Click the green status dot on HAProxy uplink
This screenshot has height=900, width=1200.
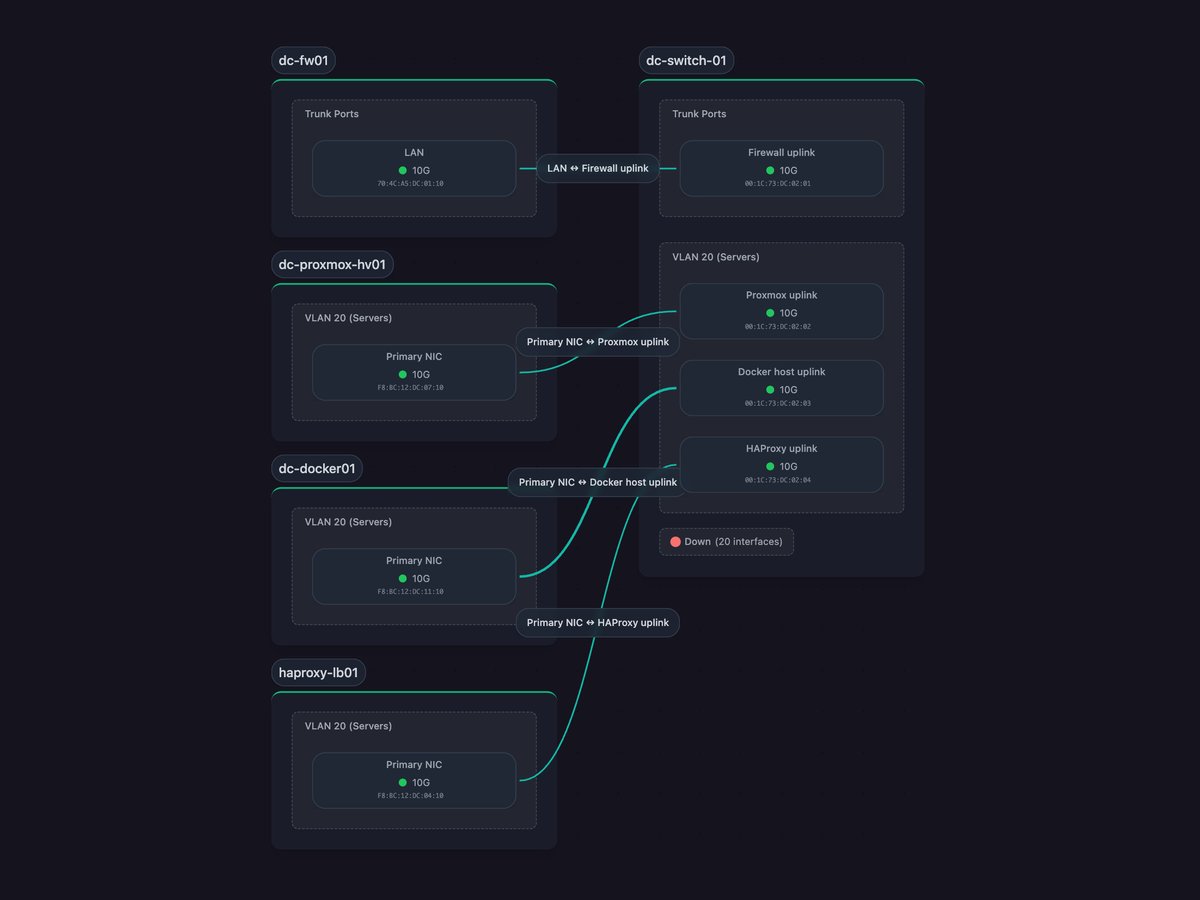770,467
